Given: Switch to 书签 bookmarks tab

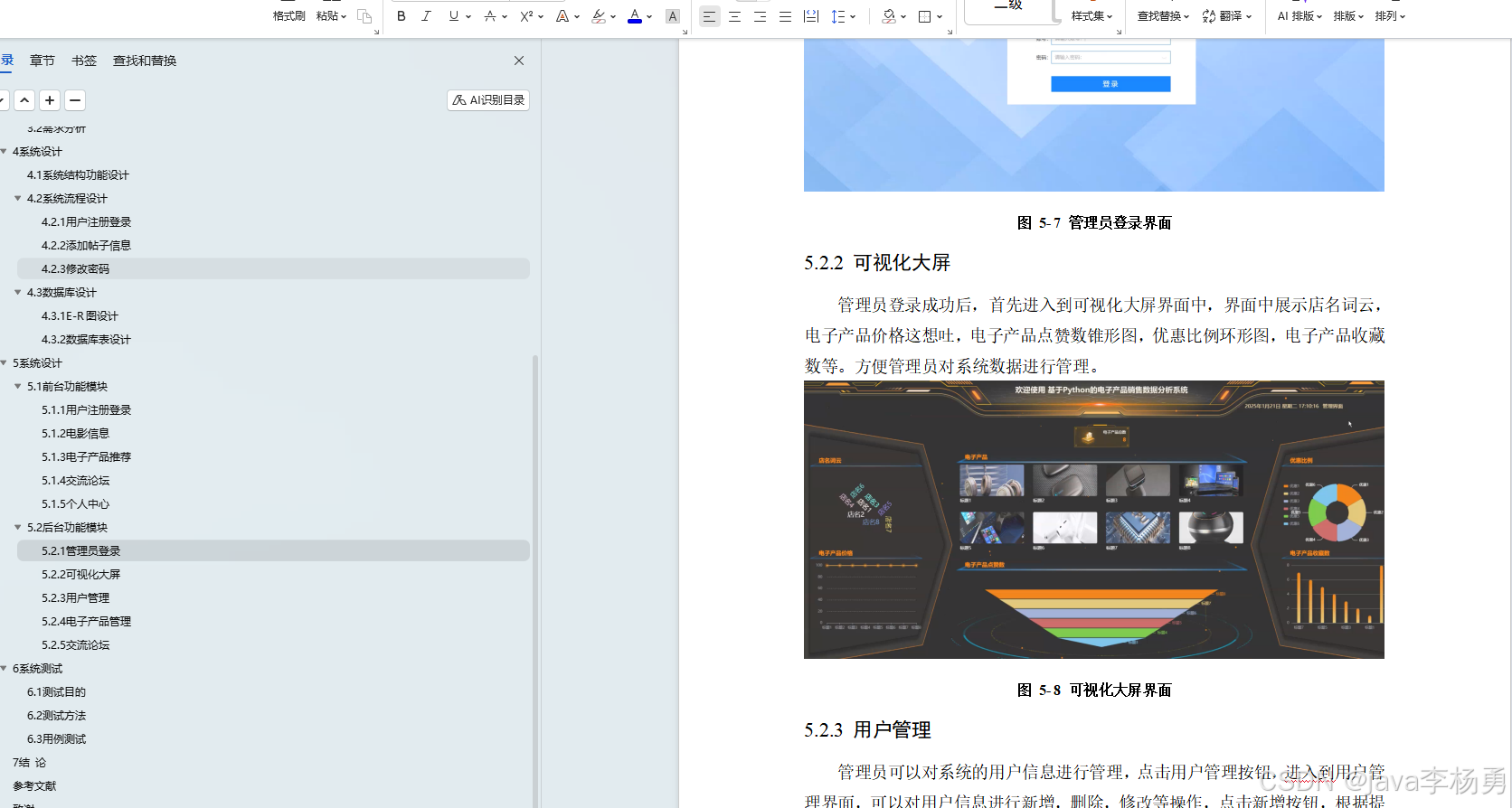Looking at the screenshot, I should [84, 61].
